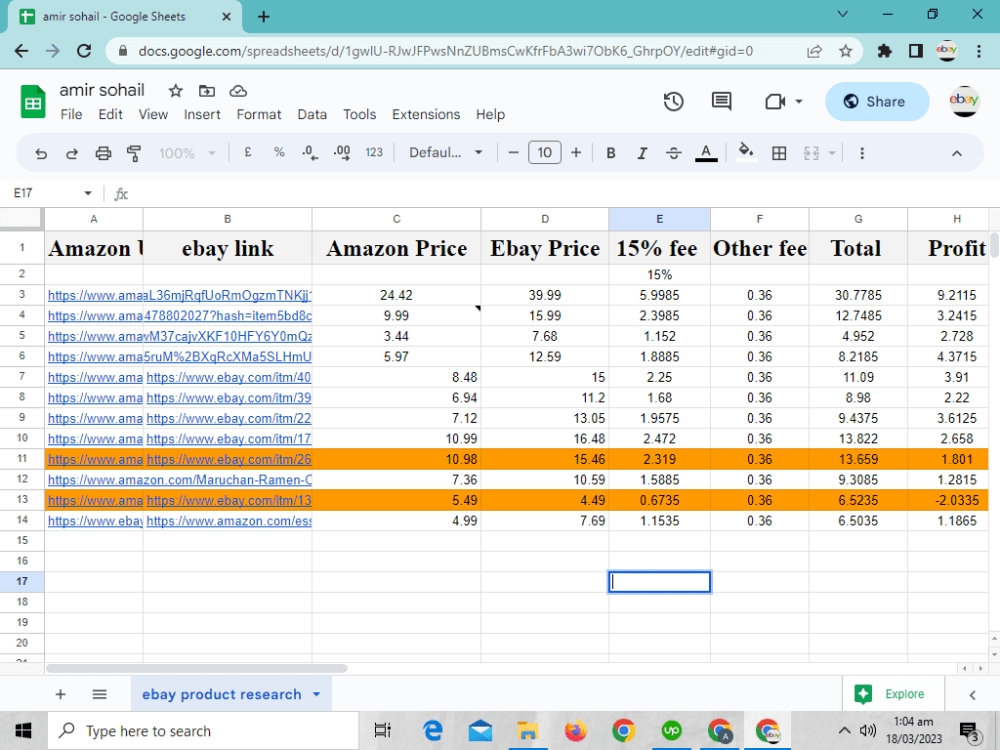Open the ebay link in row 13

[228, 501]
